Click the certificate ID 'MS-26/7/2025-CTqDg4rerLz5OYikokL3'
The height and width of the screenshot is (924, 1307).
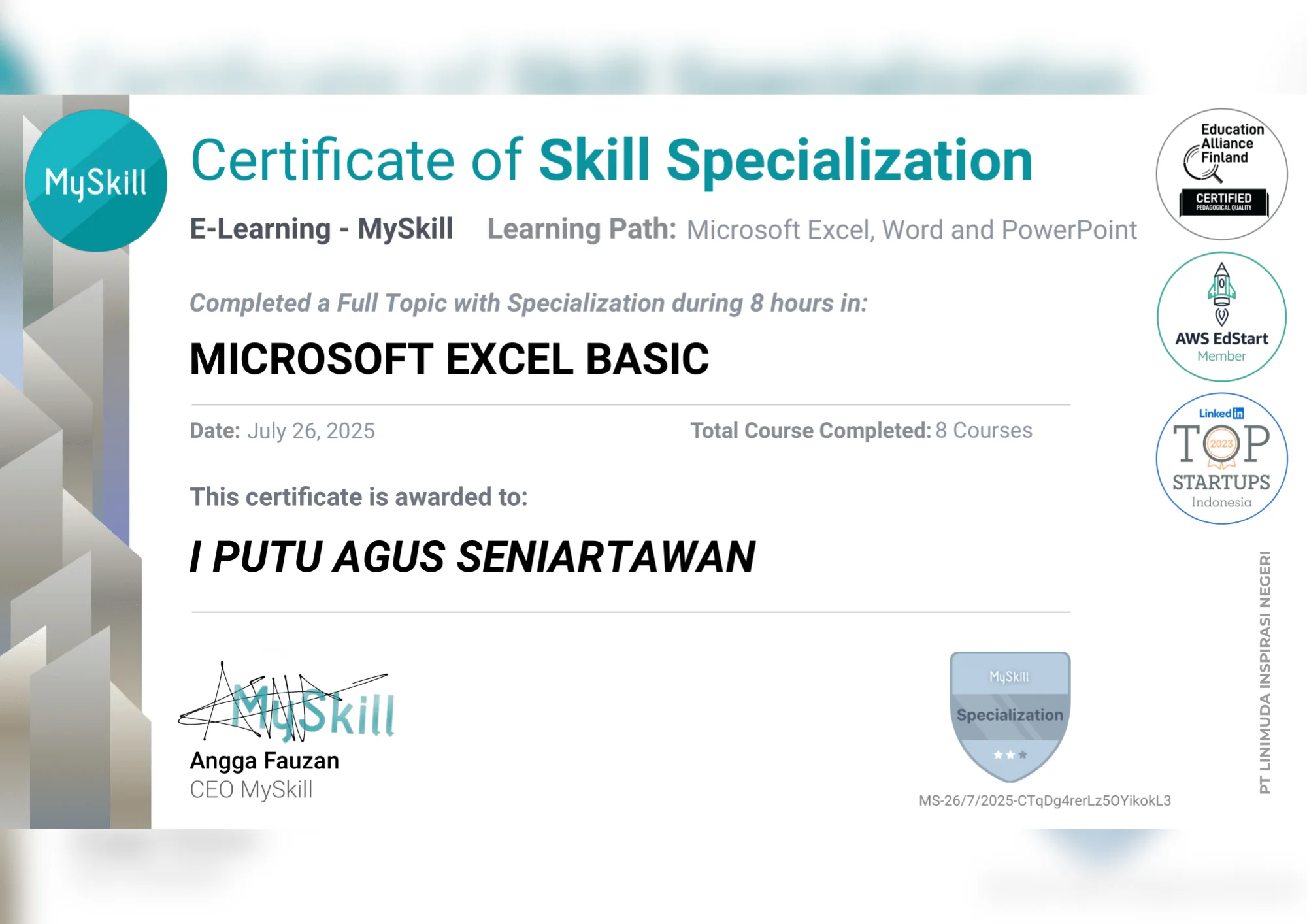click(1045, 800)
